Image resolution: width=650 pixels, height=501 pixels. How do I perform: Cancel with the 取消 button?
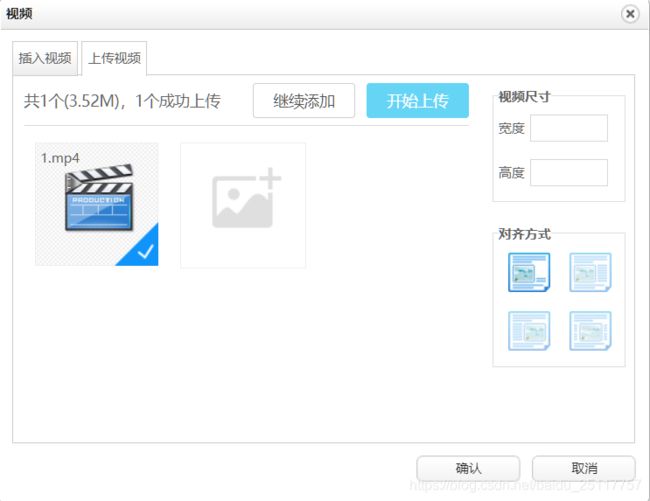(584, 468)
